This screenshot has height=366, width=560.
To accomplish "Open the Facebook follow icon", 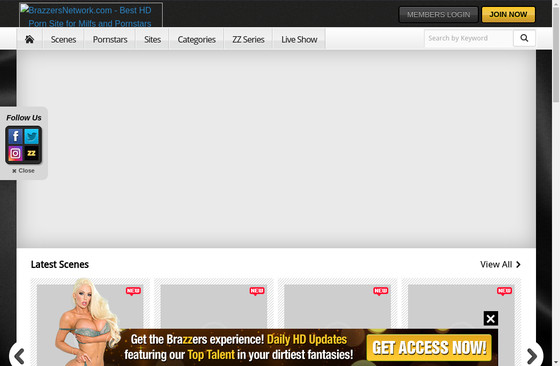I will coord(15,136).
